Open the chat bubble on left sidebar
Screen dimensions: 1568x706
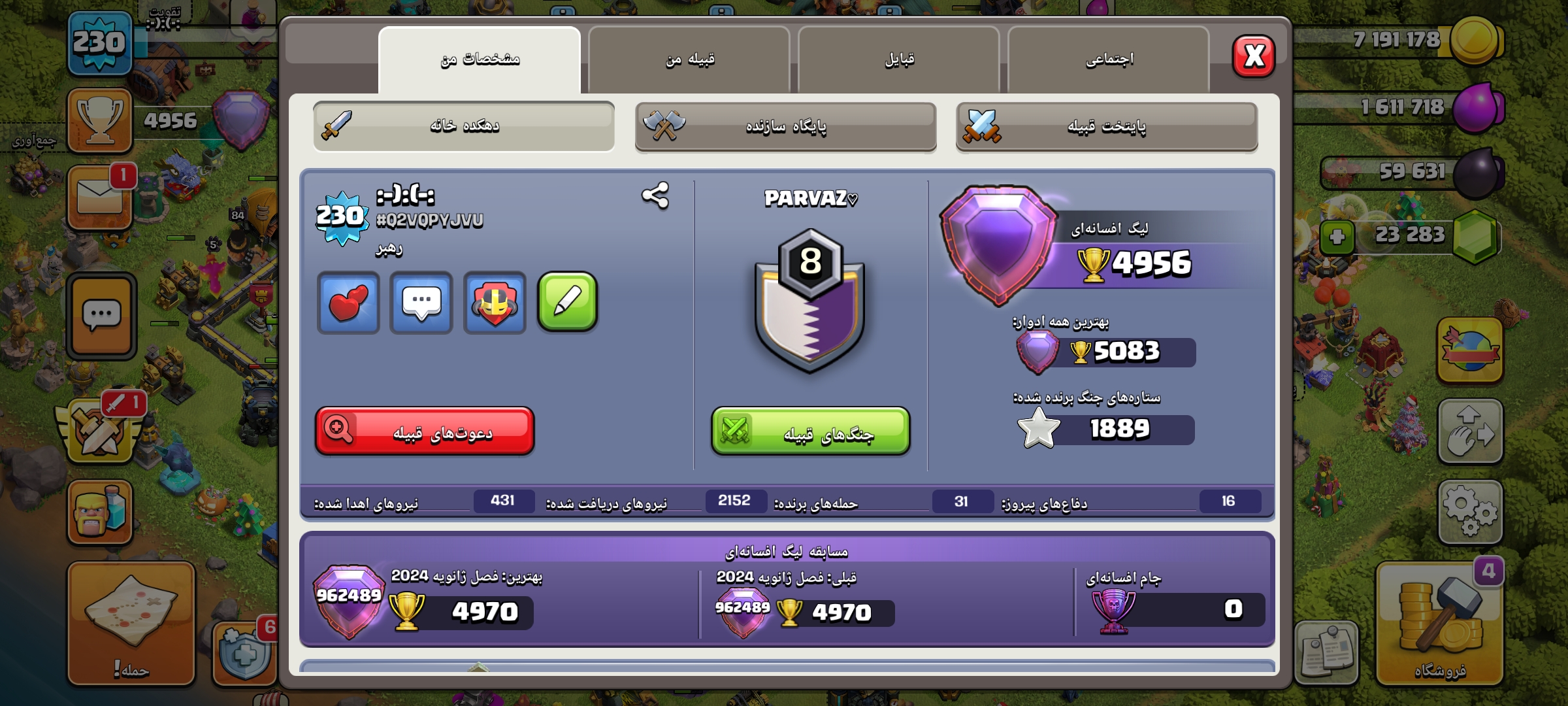click(101, 316)
